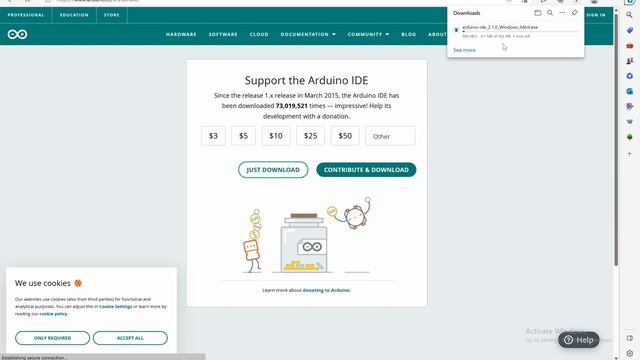This screenshot has height=360, width=640.
Task: Open the About menu item
Action: pyautogui.click(x=437, y=34)
